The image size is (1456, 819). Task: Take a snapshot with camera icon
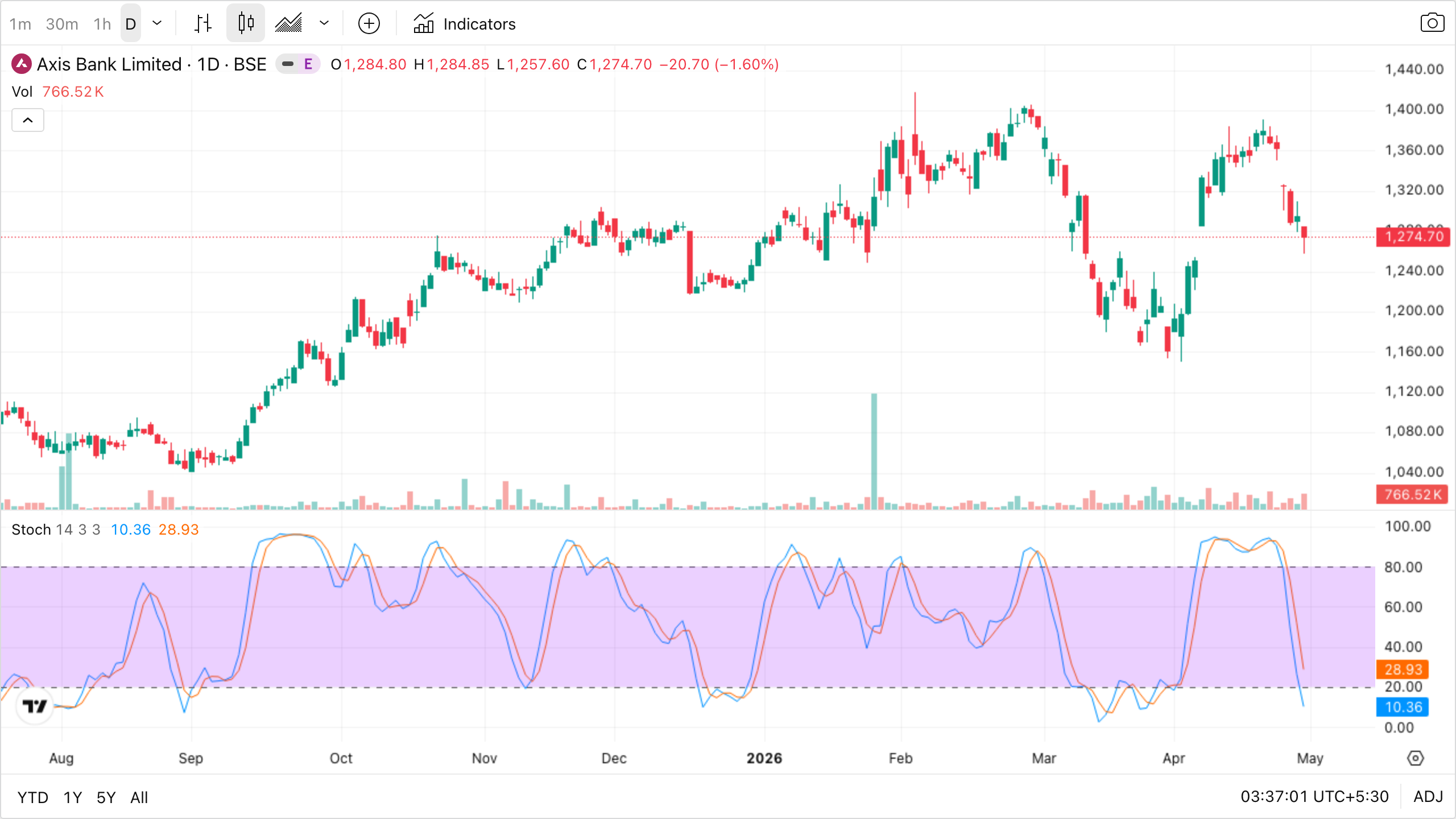coord(1432,23)
